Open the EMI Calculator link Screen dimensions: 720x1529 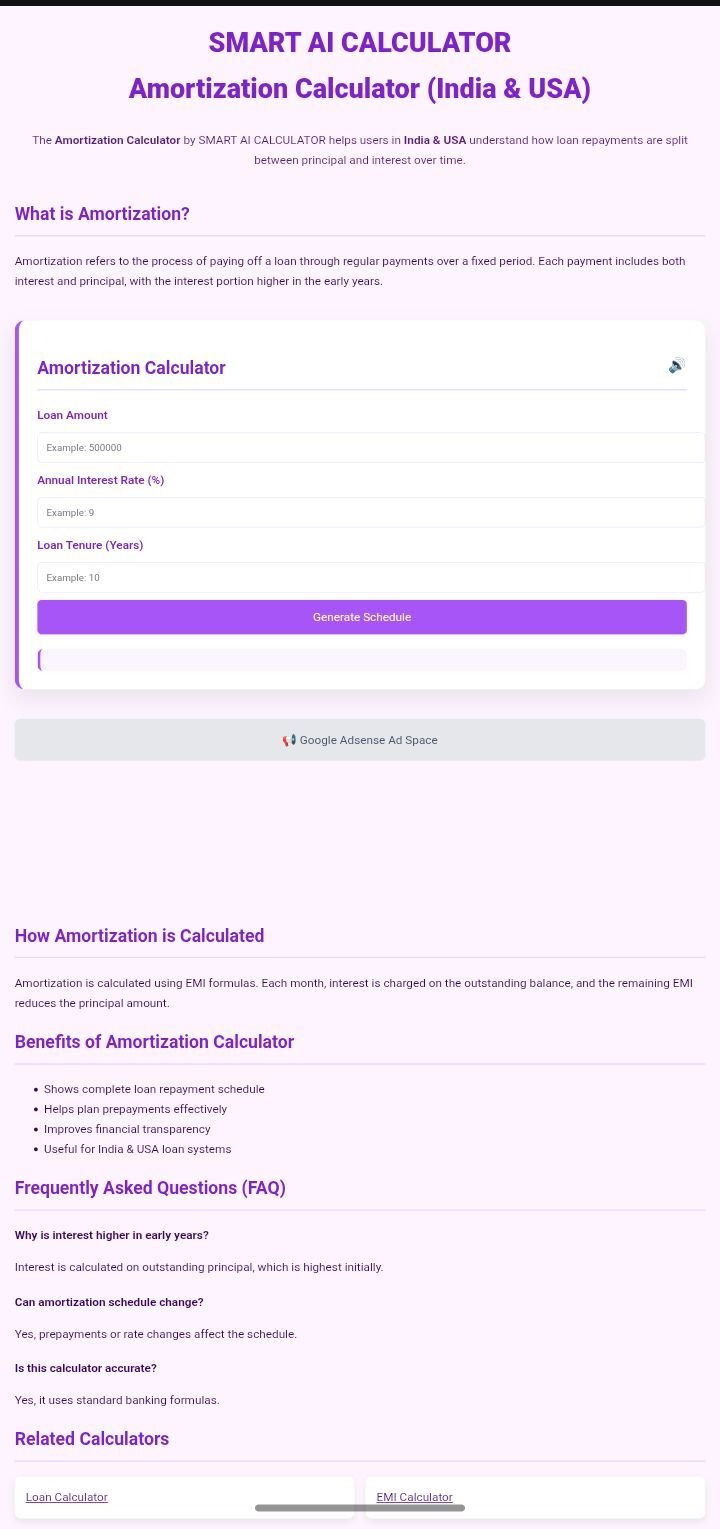click(414, 1497)
